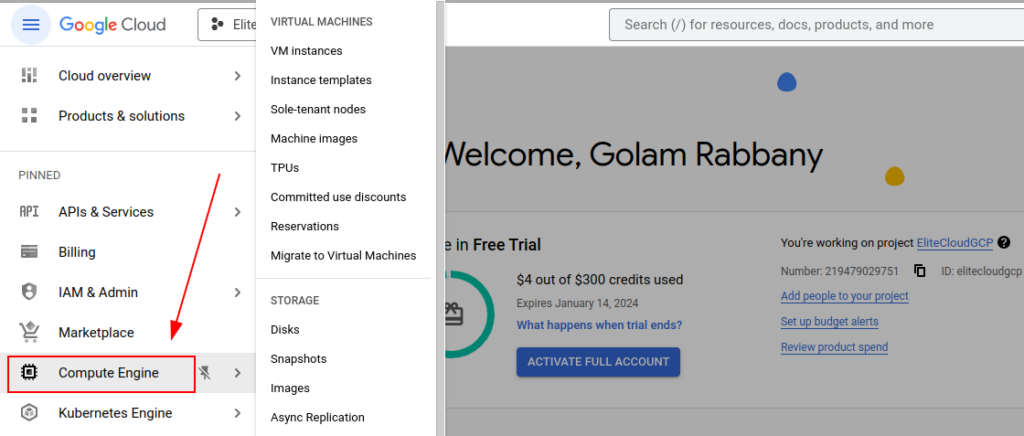Open the Set up budget alerts link
The image size is (1024, 436).
pyautogui.click(x=829, y=322)
